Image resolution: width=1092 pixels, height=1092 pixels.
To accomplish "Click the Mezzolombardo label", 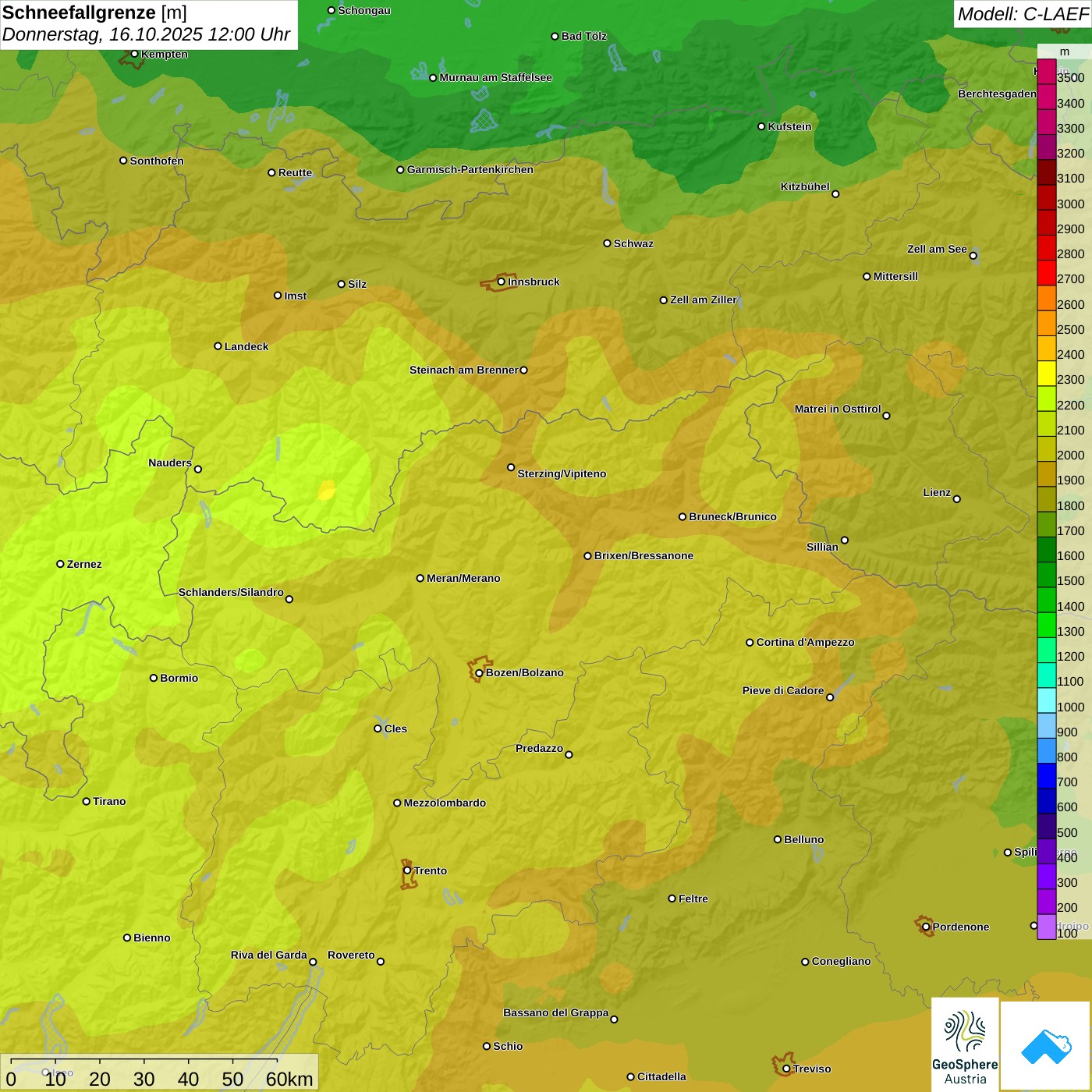I will click(445, 803).
